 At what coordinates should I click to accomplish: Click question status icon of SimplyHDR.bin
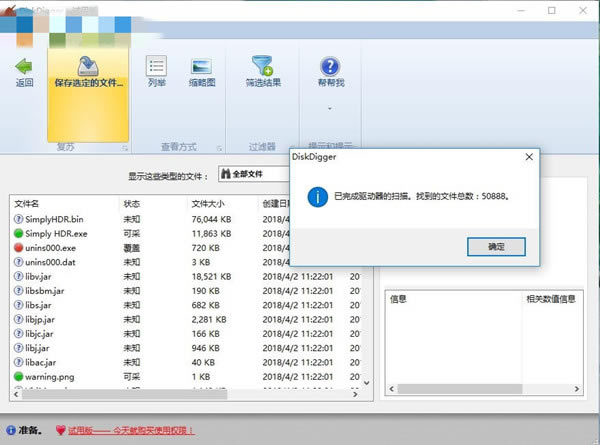coord(18,219)
